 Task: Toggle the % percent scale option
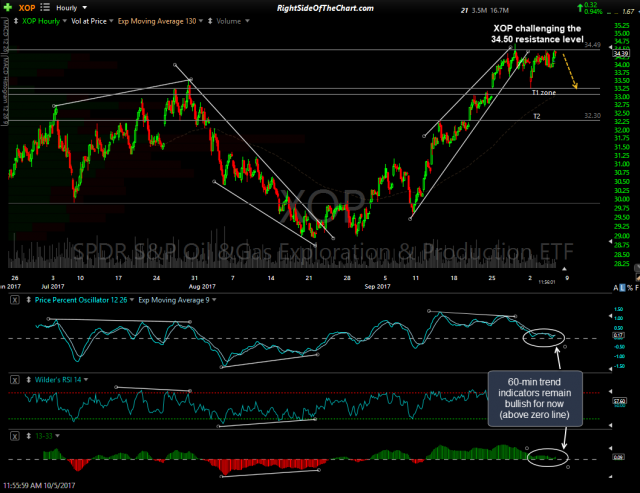pyautogui.click(x=630, y=288)
